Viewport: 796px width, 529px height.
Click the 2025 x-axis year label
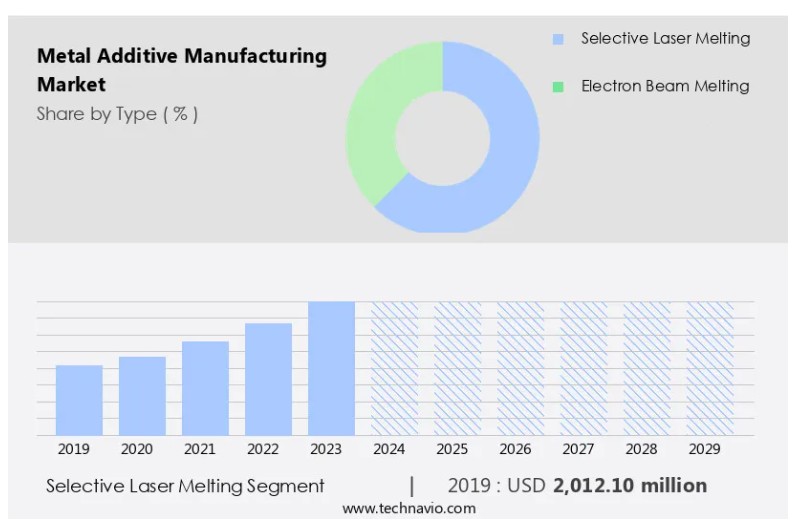[452, 450]
